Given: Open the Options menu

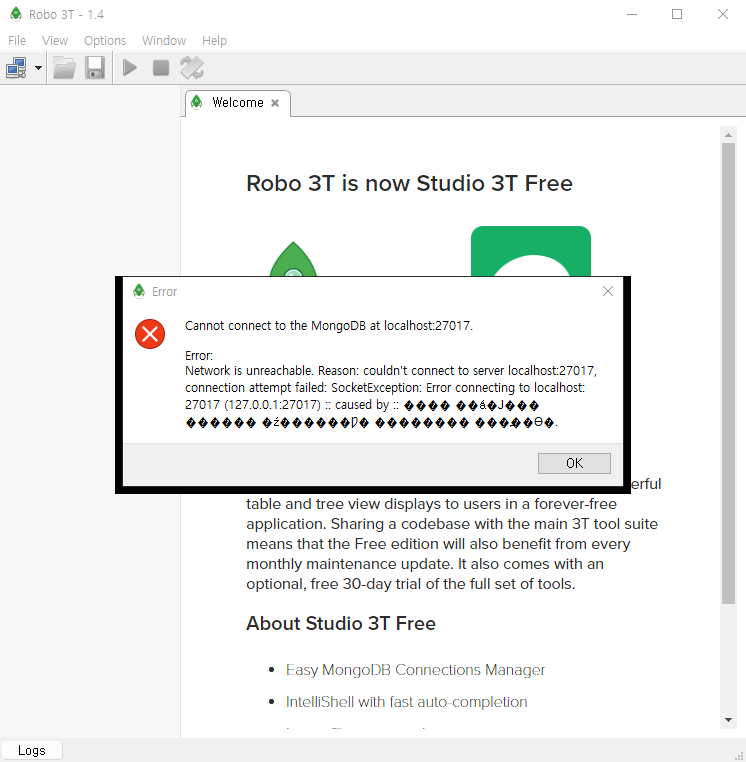Looking at the screenshot, I should coord(104,40).
